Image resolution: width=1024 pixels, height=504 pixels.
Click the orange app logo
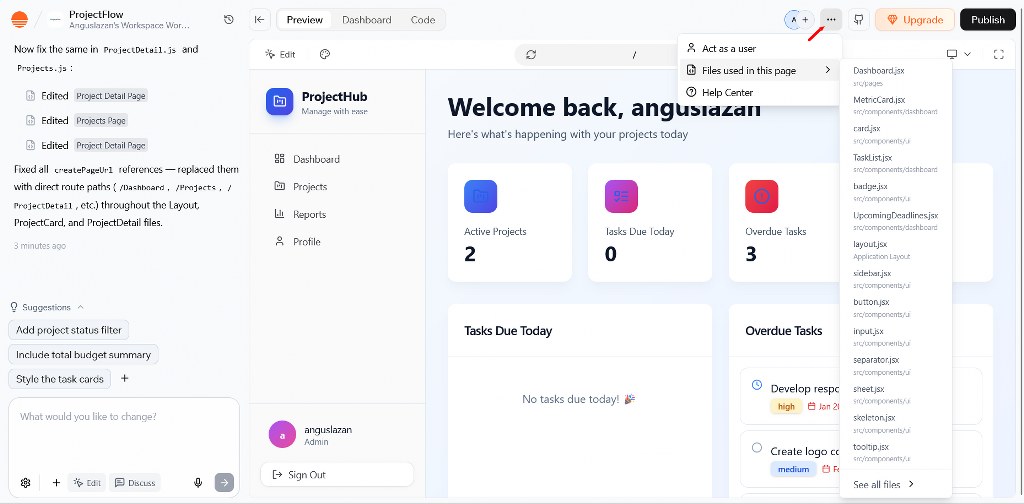tap(20, 20)
